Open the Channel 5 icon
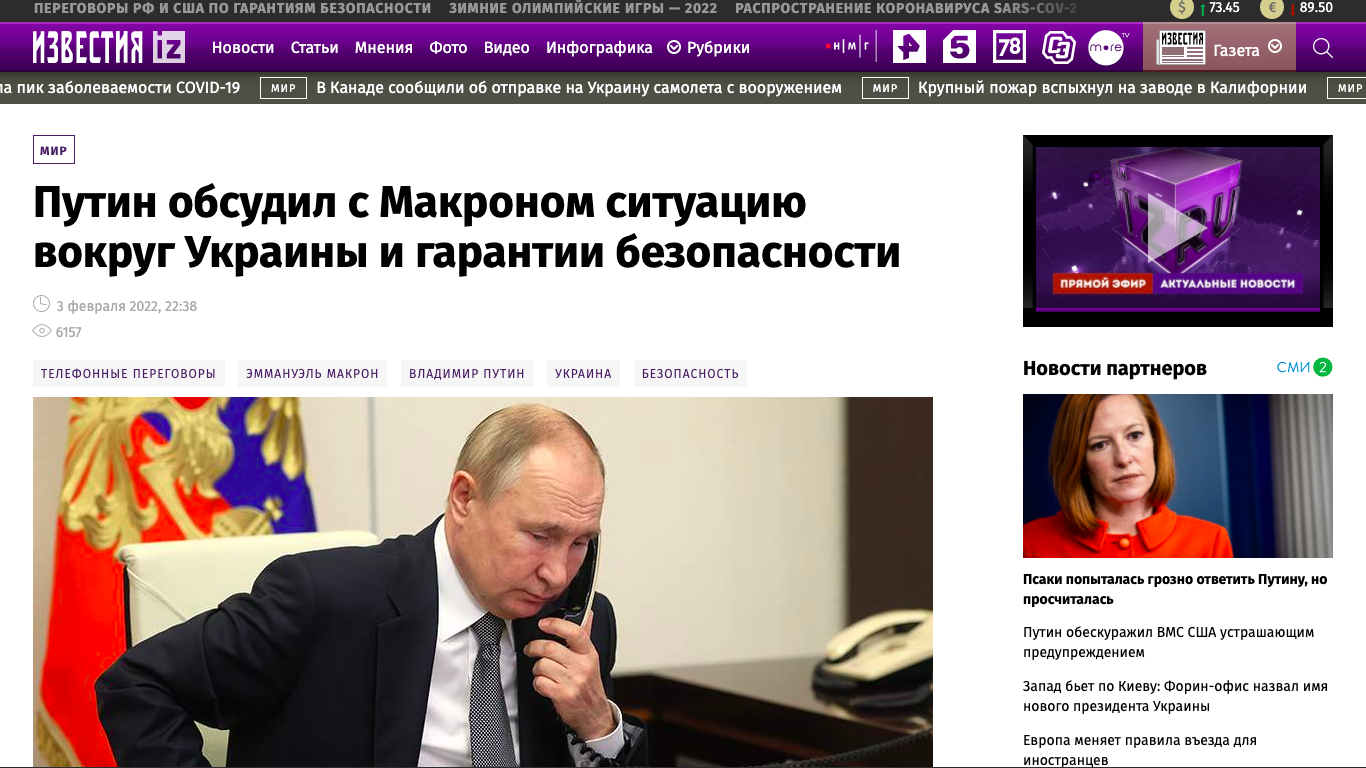This screenshot has width=1366, height=768. (x=959, y=47)
